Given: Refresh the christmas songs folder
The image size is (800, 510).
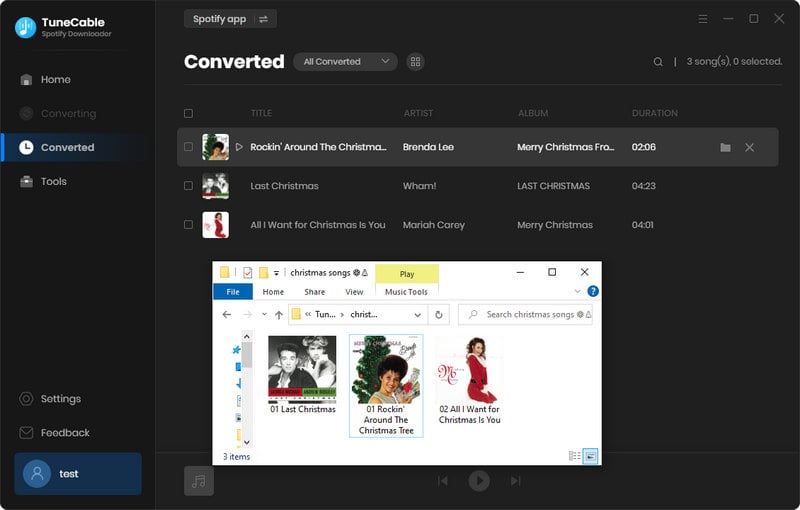Looking at the screenshot, I should coord(439,315).
